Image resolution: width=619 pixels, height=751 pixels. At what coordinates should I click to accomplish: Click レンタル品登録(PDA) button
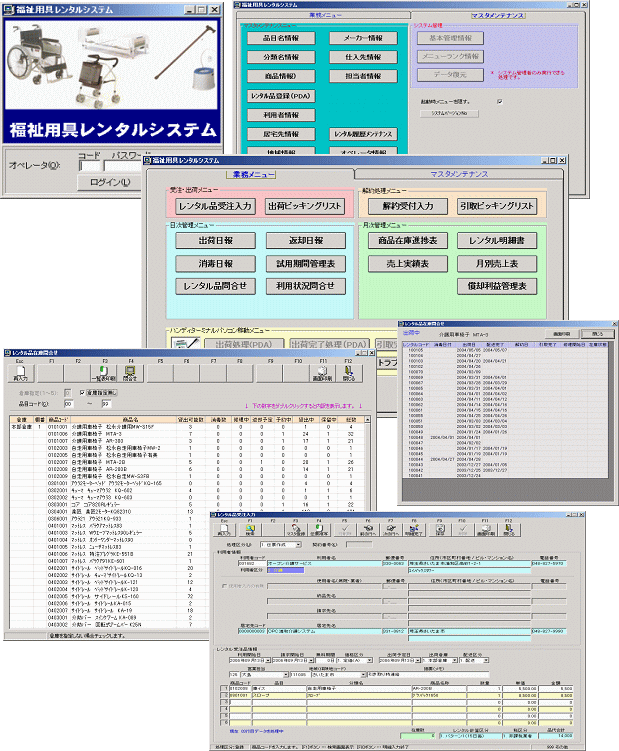point(281,96)
